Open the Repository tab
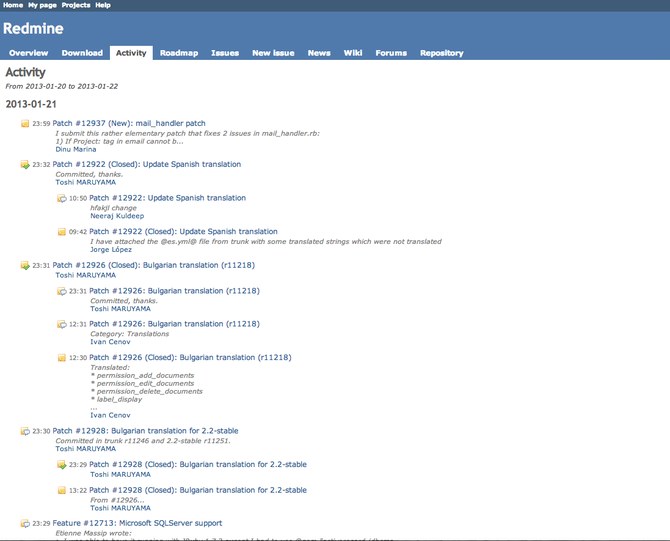Viewport: 670px width, 541px height. 442,53
